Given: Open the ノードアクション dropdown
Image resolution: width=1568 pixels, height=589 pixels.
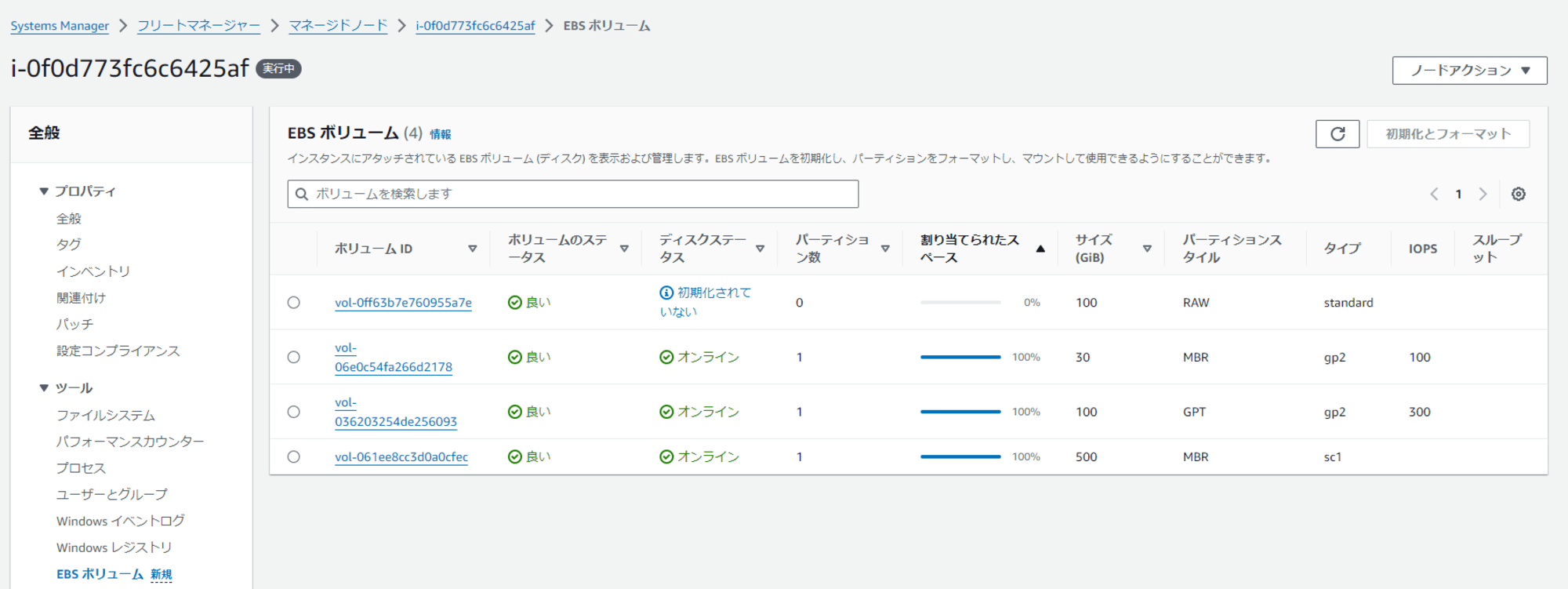Looking at the screenshot, I should [x=1469, y=71].
